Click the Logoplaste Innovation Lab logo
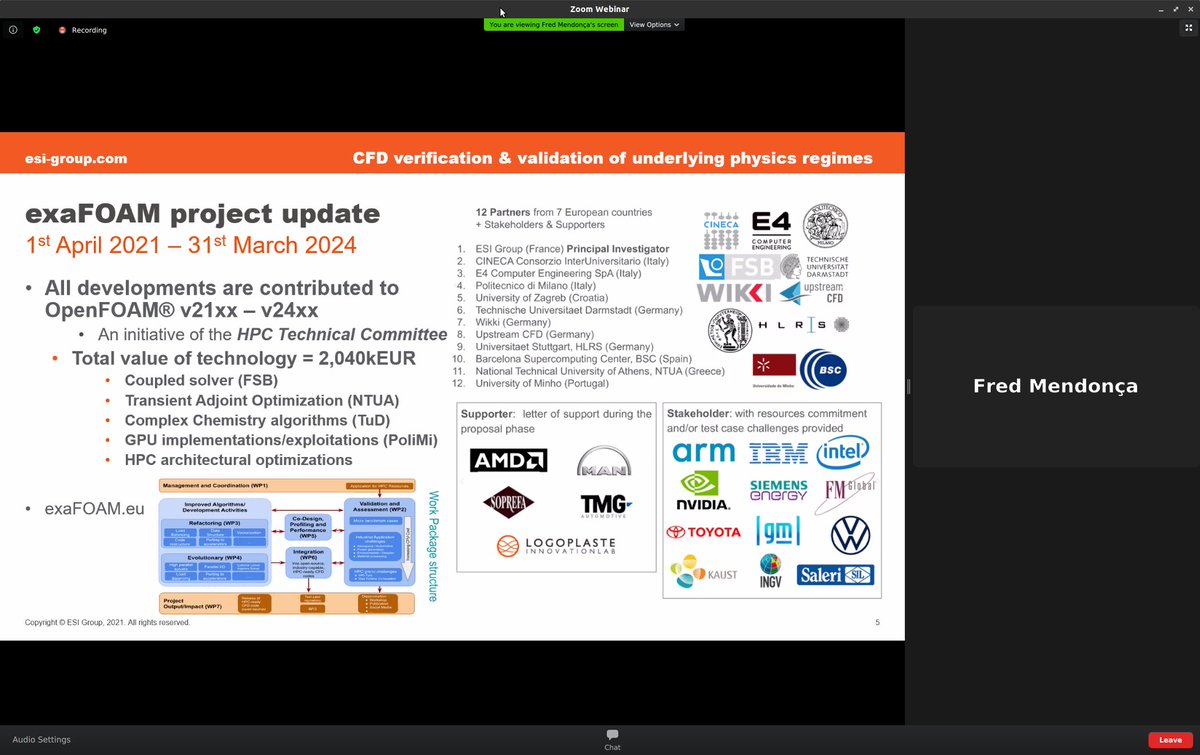Image resolution: width=1200 pixels, height=755 pixels. pyautogui.click(x=556, y=548)
